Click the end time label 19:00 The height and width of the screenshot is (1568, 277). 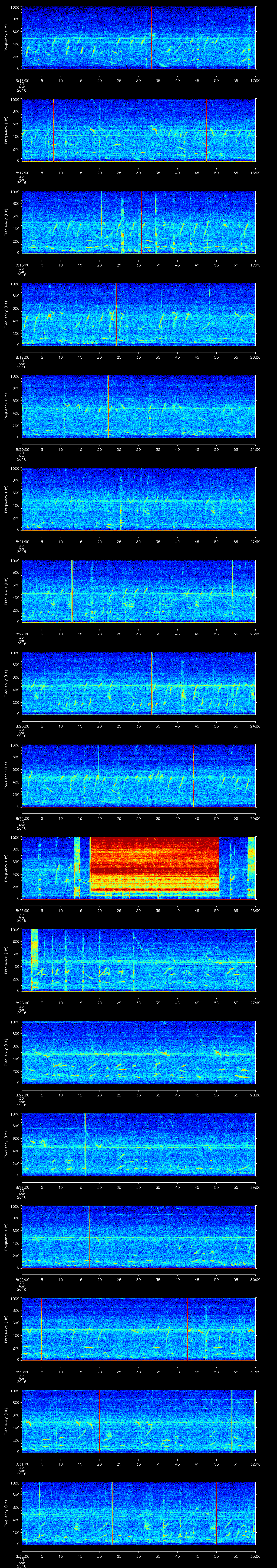pyautogui.click(x=255, y=265)
